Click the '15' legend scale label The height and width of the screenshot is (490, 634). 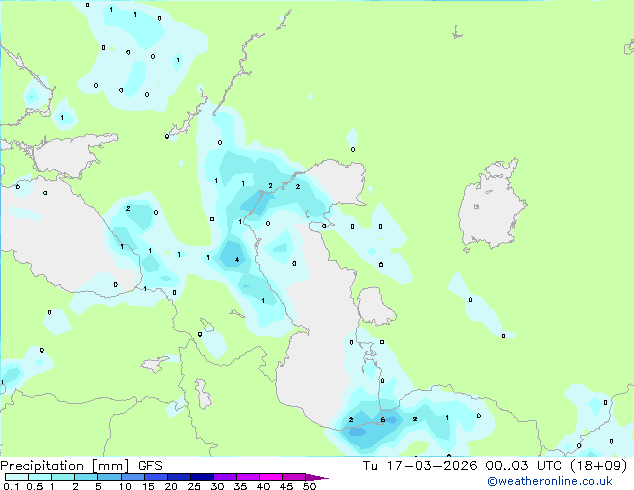[x=148, y=486]
